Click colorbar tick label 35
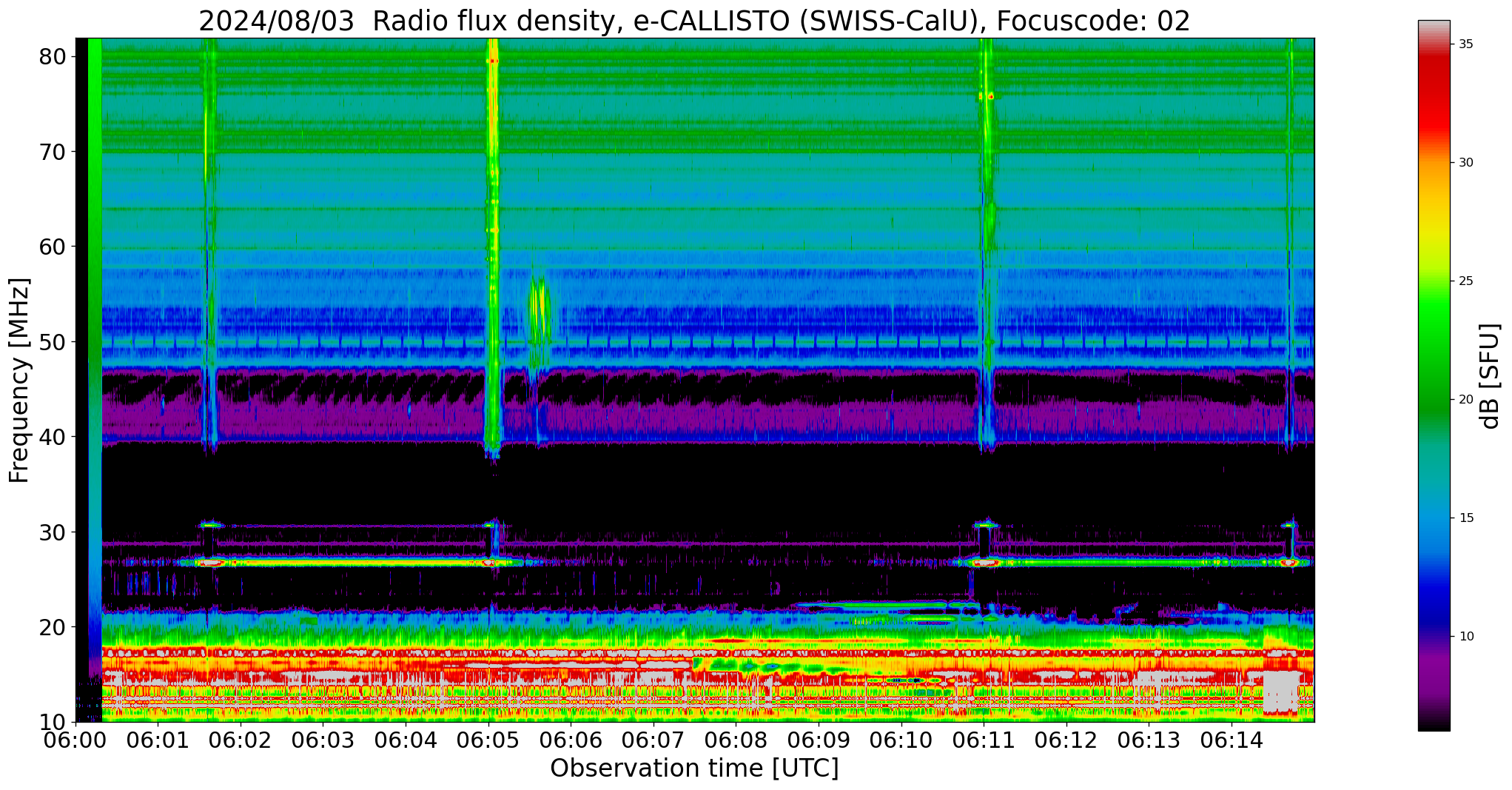The height and width of the screenshot is (790, 1512). [x=1465, y=44]
